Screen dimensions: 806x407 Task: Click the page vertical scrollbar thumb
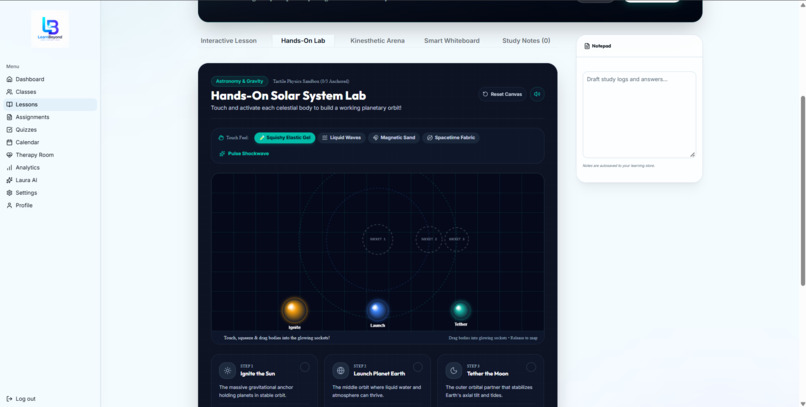(x=802, y=190)
